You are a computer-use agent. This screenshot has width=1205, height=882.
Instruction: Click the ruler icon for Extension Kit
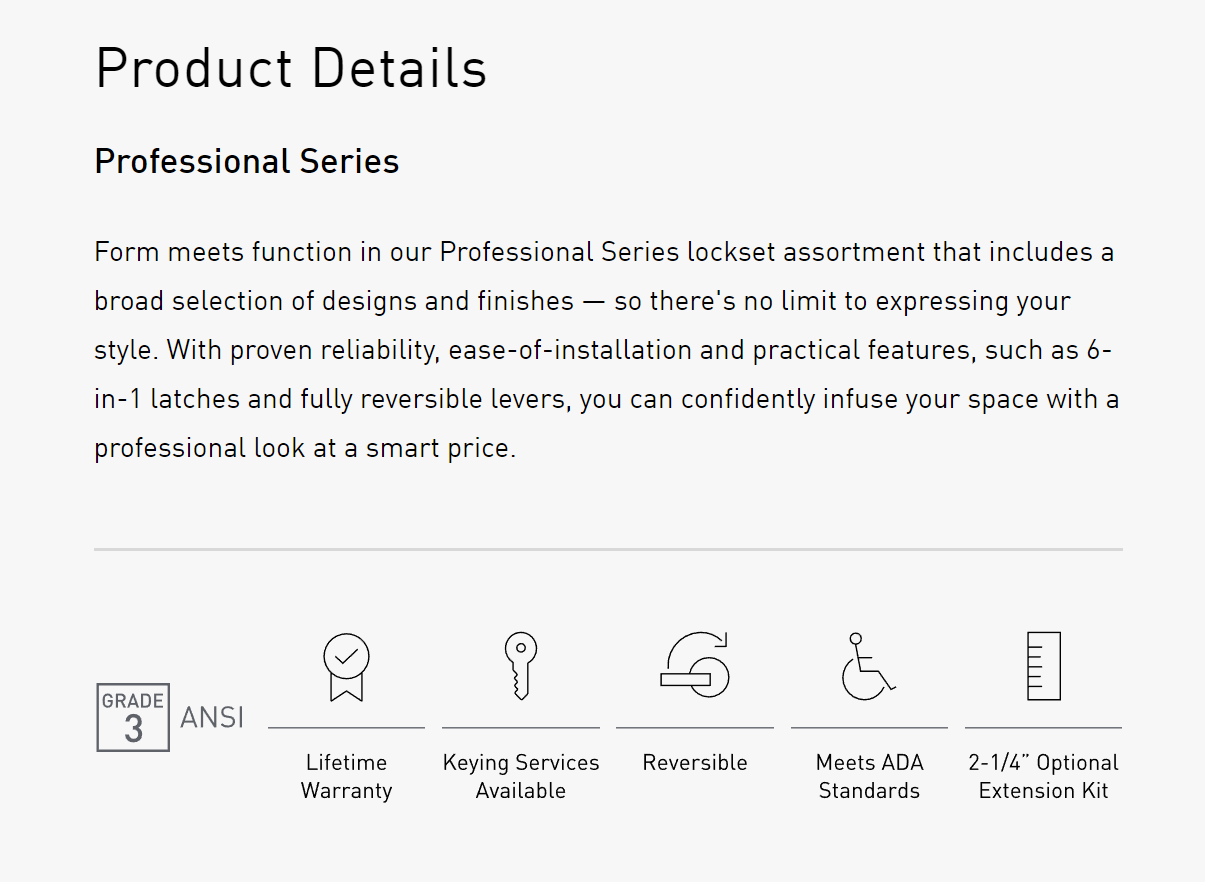point(1044,666)
